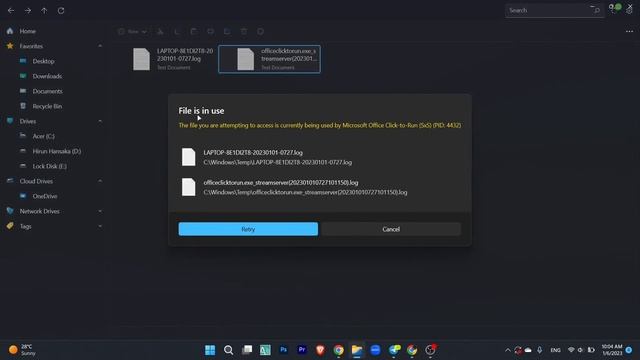
Task: Open the Windows Start menu
Action: (x=210, y=350)
